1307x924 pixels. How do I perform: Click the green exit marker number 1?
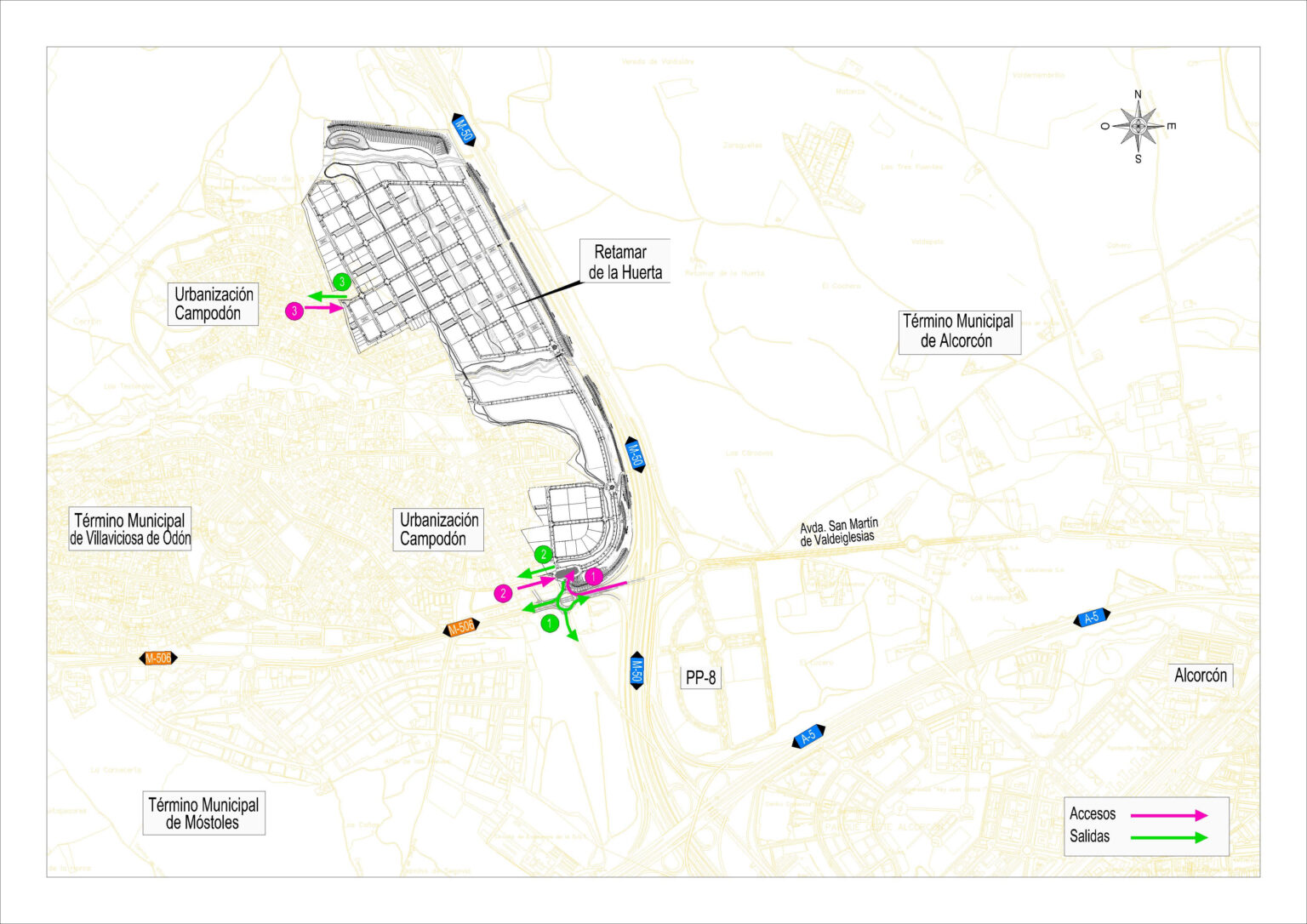pyautogui.click(x=550, y=624)
